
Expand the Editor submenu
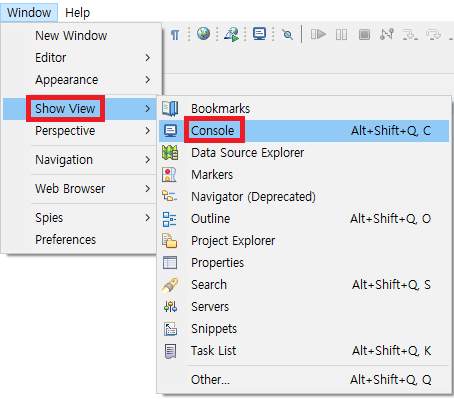[x=80, y=58]
